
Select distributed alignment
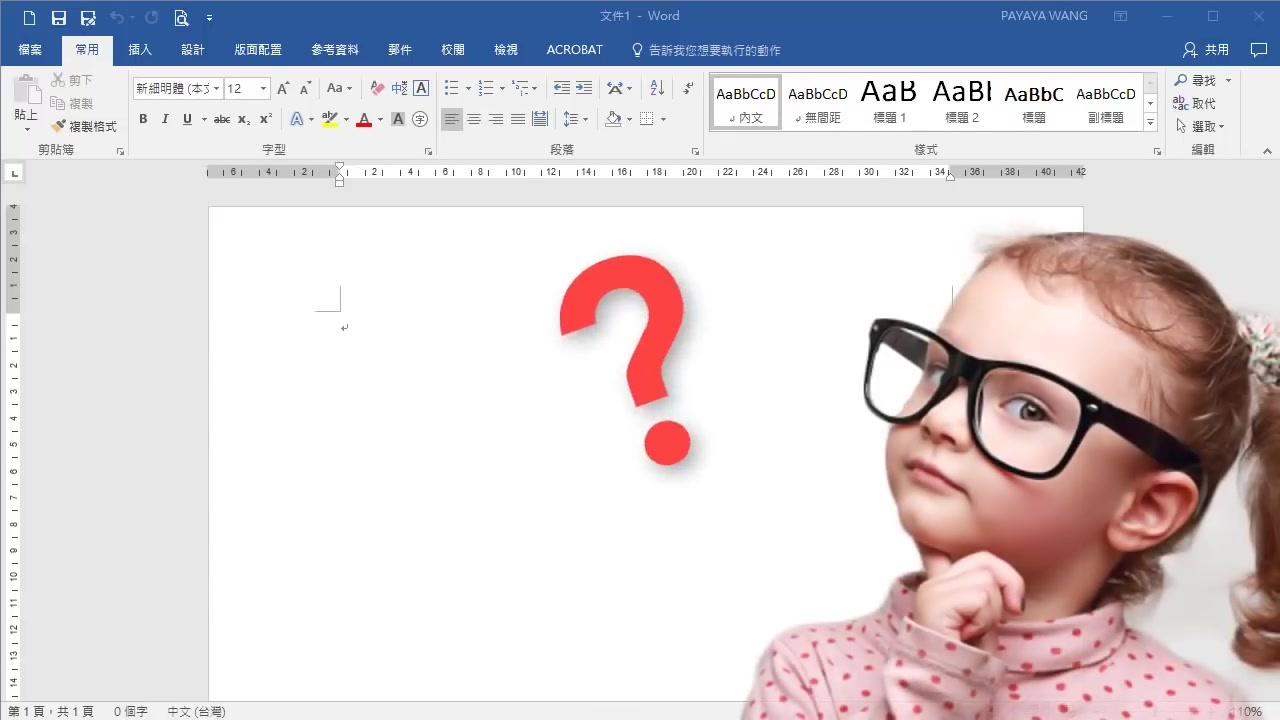coord(540,119)
